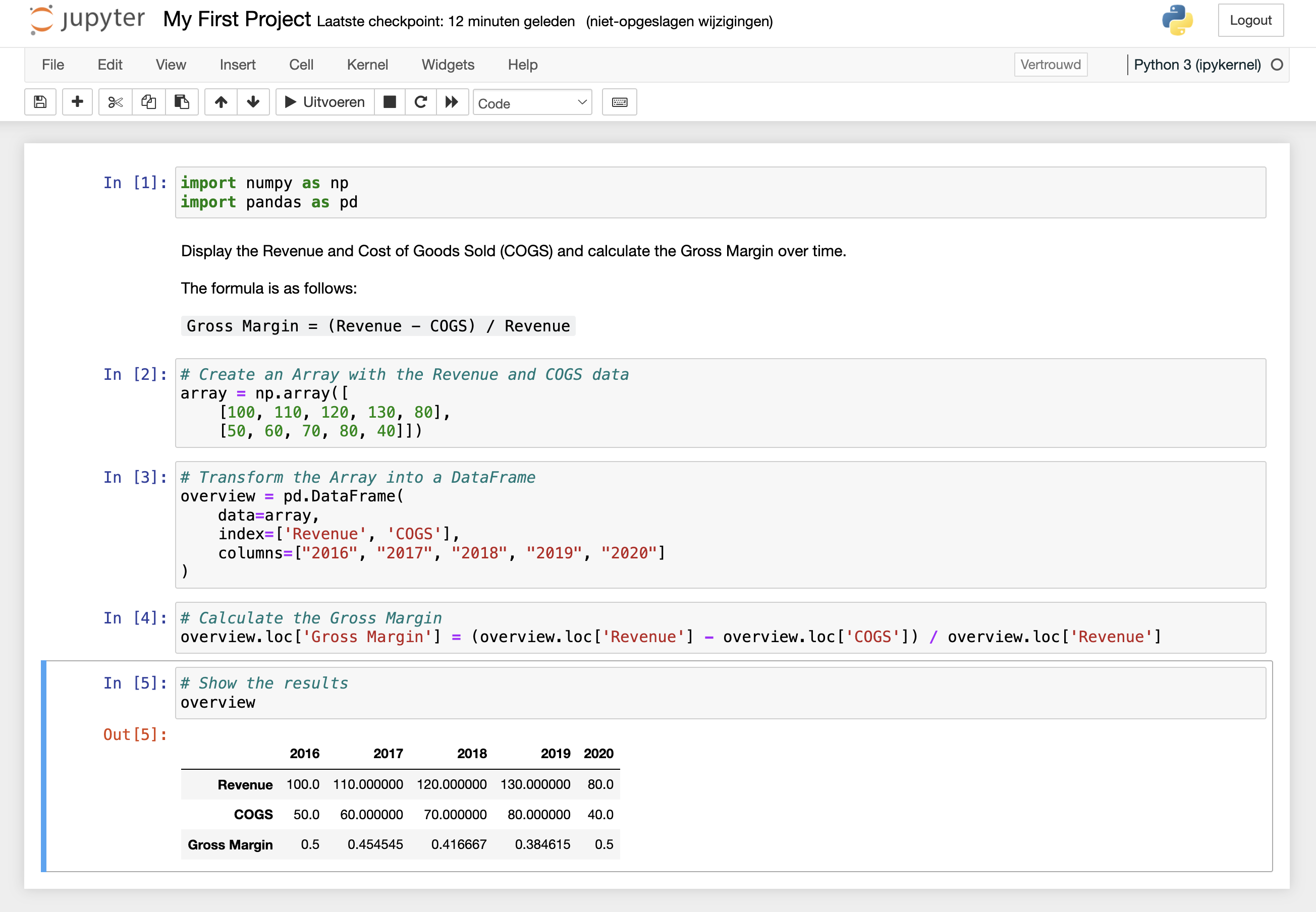Open the command palette keyboard icon
1316x912 pixels.
click(x=619, y=102)
